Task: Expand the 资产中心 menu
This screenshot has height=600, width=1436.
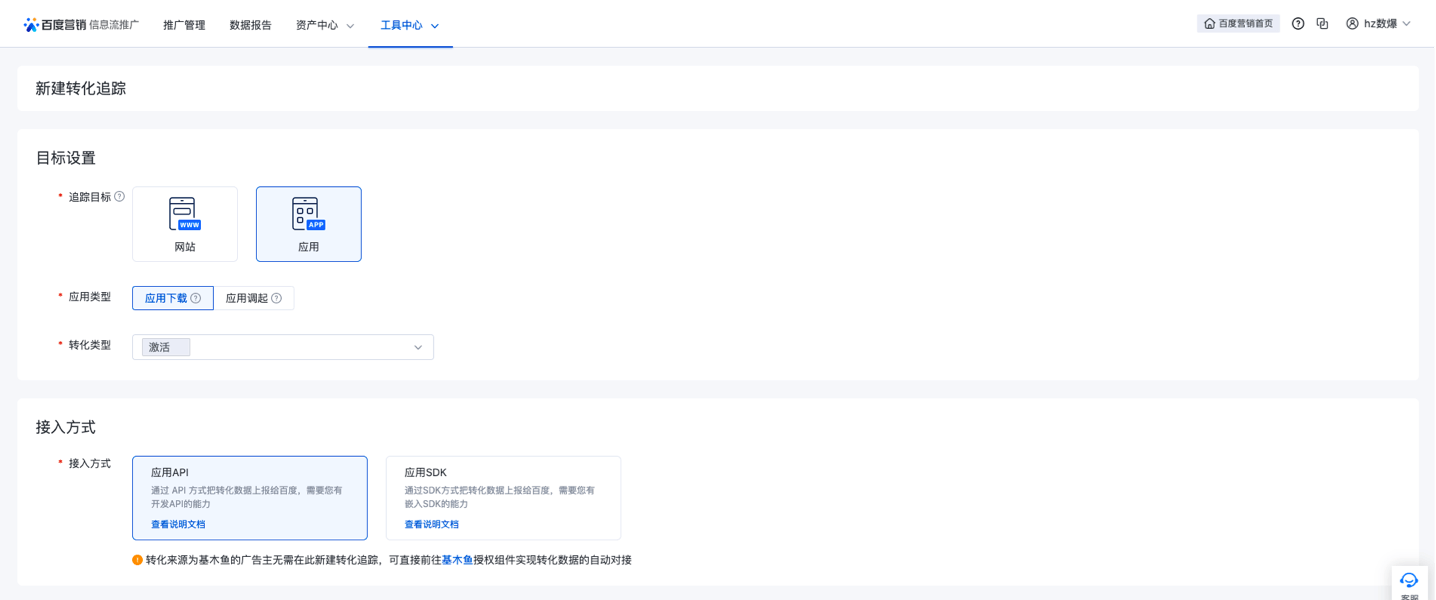Action: coord(325,25)
